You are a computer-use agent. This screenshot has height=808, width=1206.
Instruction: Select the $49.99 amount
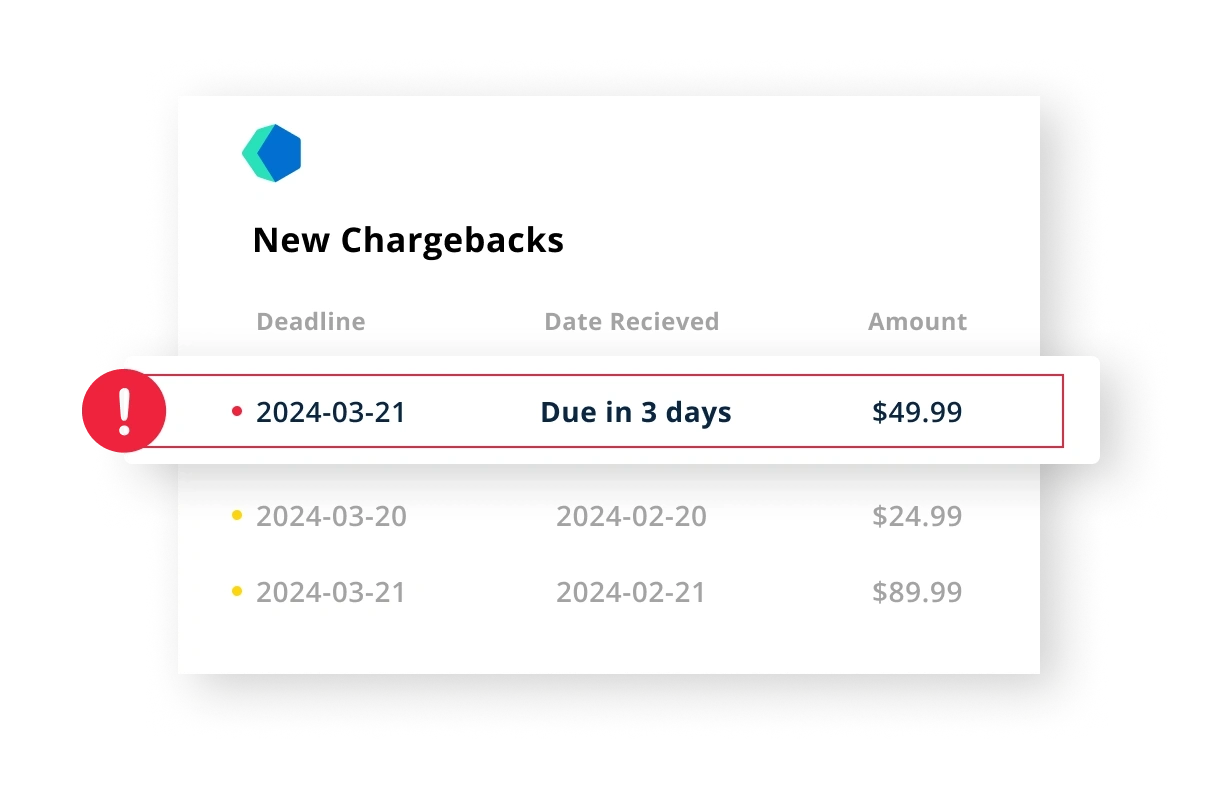(917, 412)
